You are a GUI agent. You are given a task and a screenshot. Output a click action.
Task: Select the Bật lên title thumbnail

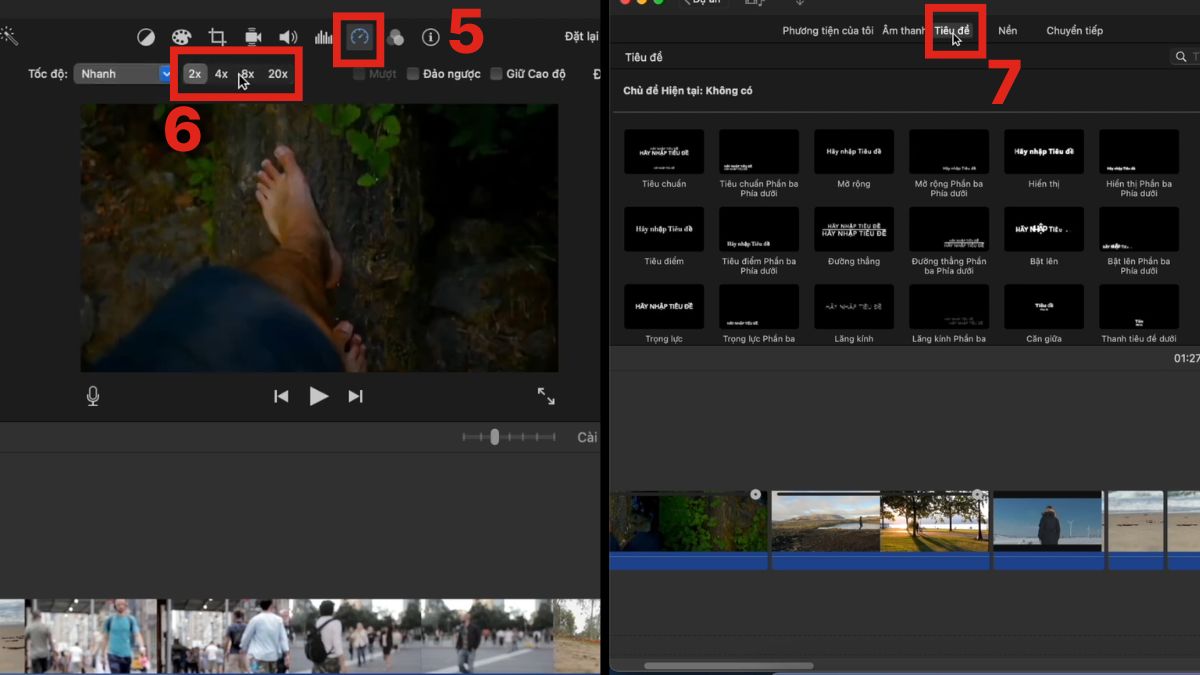pyautogui.click(x=1044, y=229)
